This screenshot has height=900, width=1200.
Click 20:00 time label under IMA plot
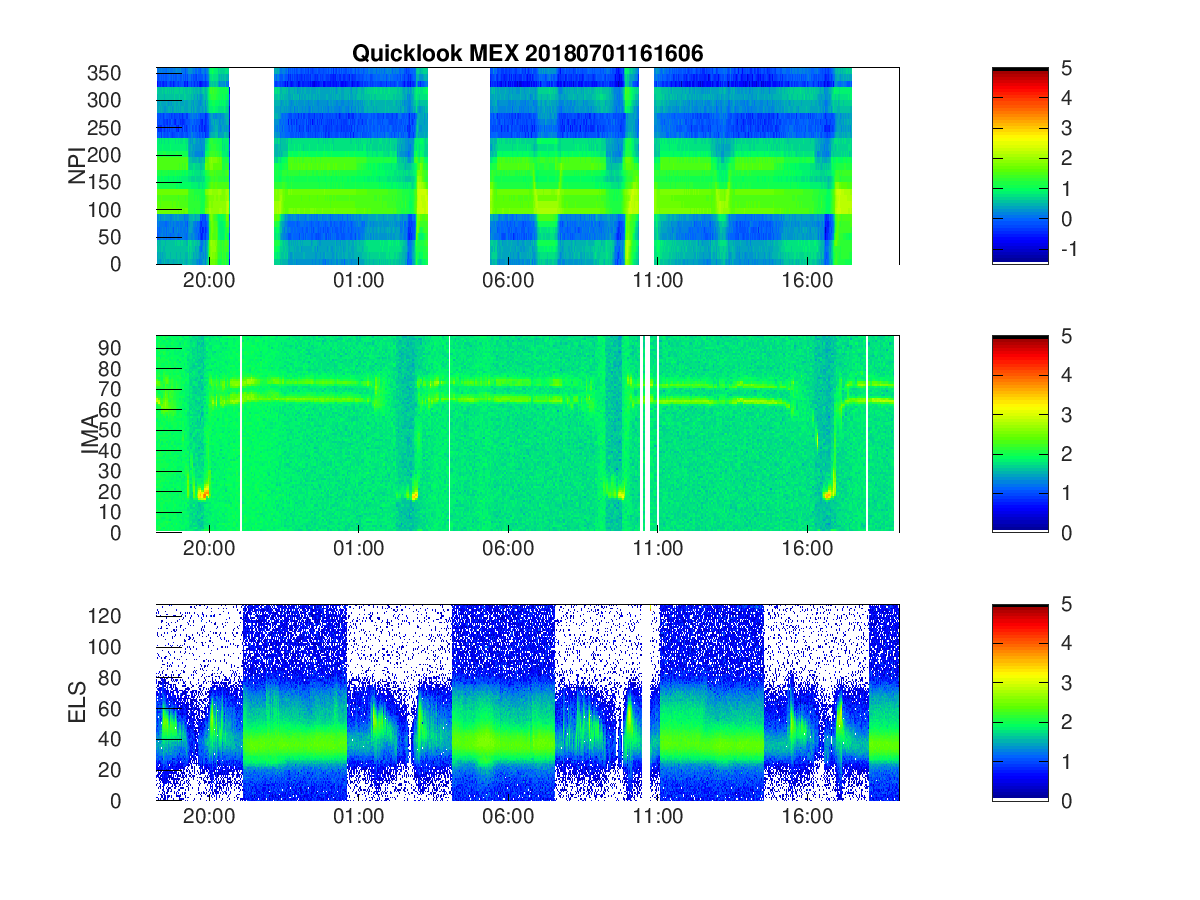(x=209, y=549)
